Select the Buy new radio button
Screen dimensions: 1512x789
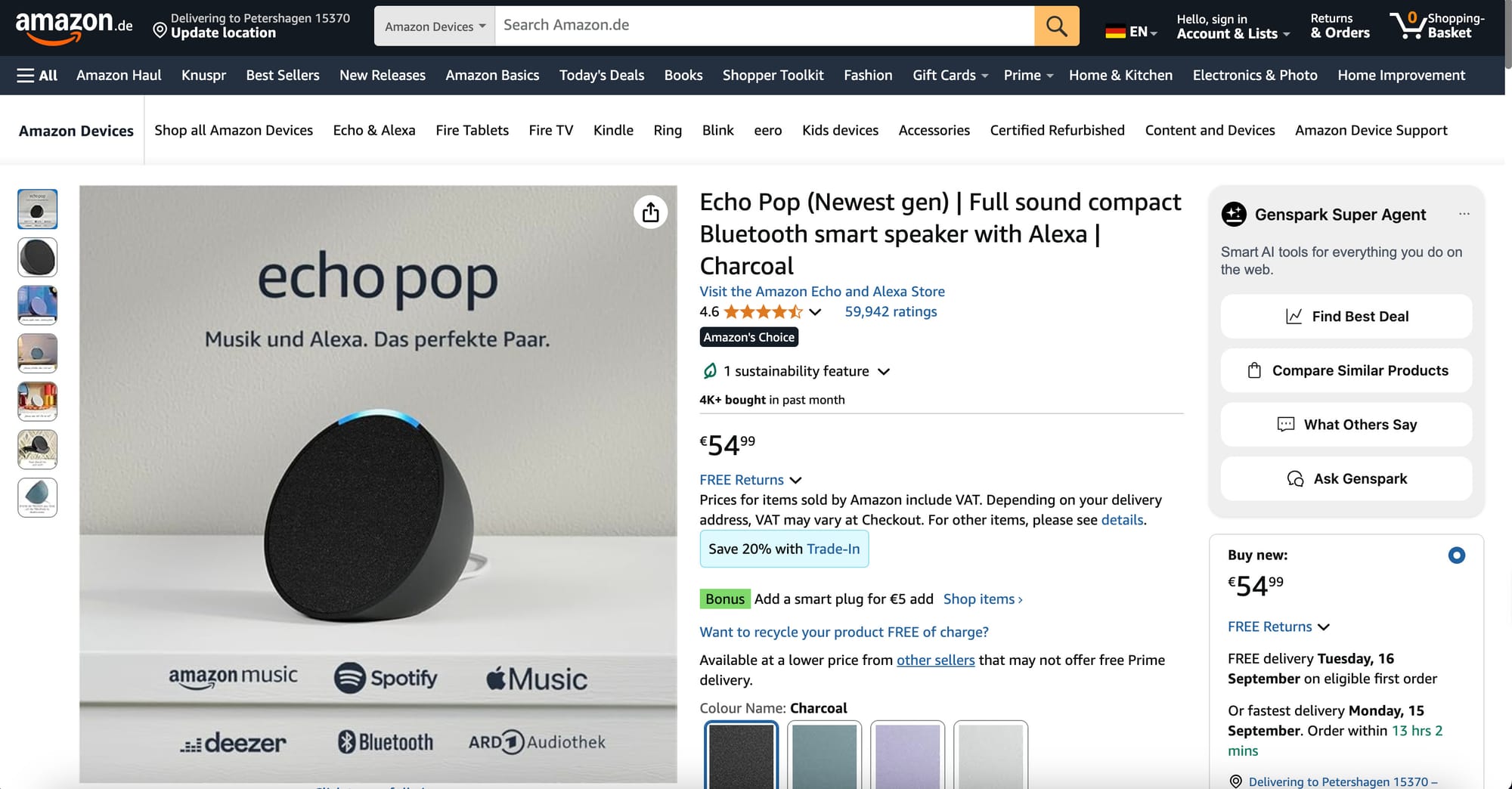pyautogui.click(x=1456, y=555)
